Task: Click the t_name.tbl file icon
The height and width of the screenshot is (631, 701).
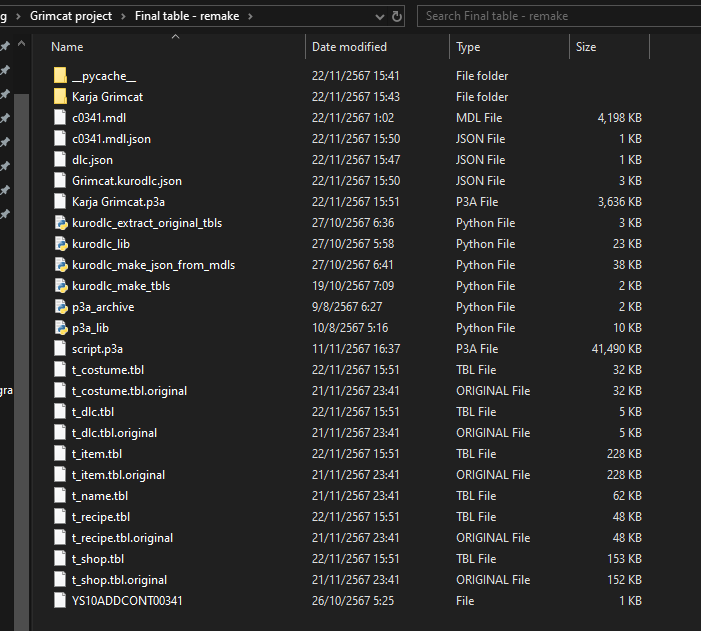Action: (60, 496)
